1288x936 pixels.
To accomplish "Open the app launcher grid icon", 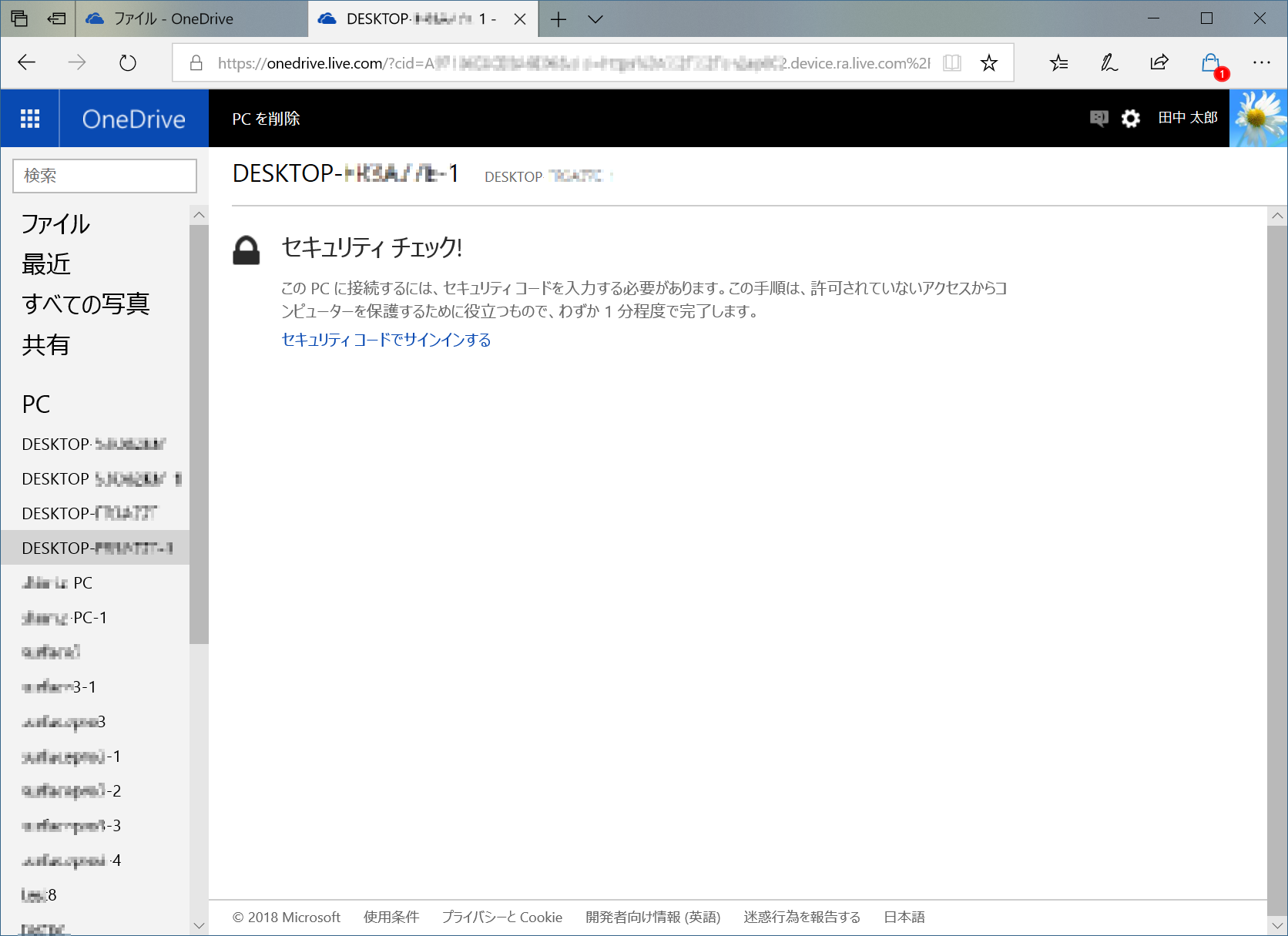I will pos(30,118).
